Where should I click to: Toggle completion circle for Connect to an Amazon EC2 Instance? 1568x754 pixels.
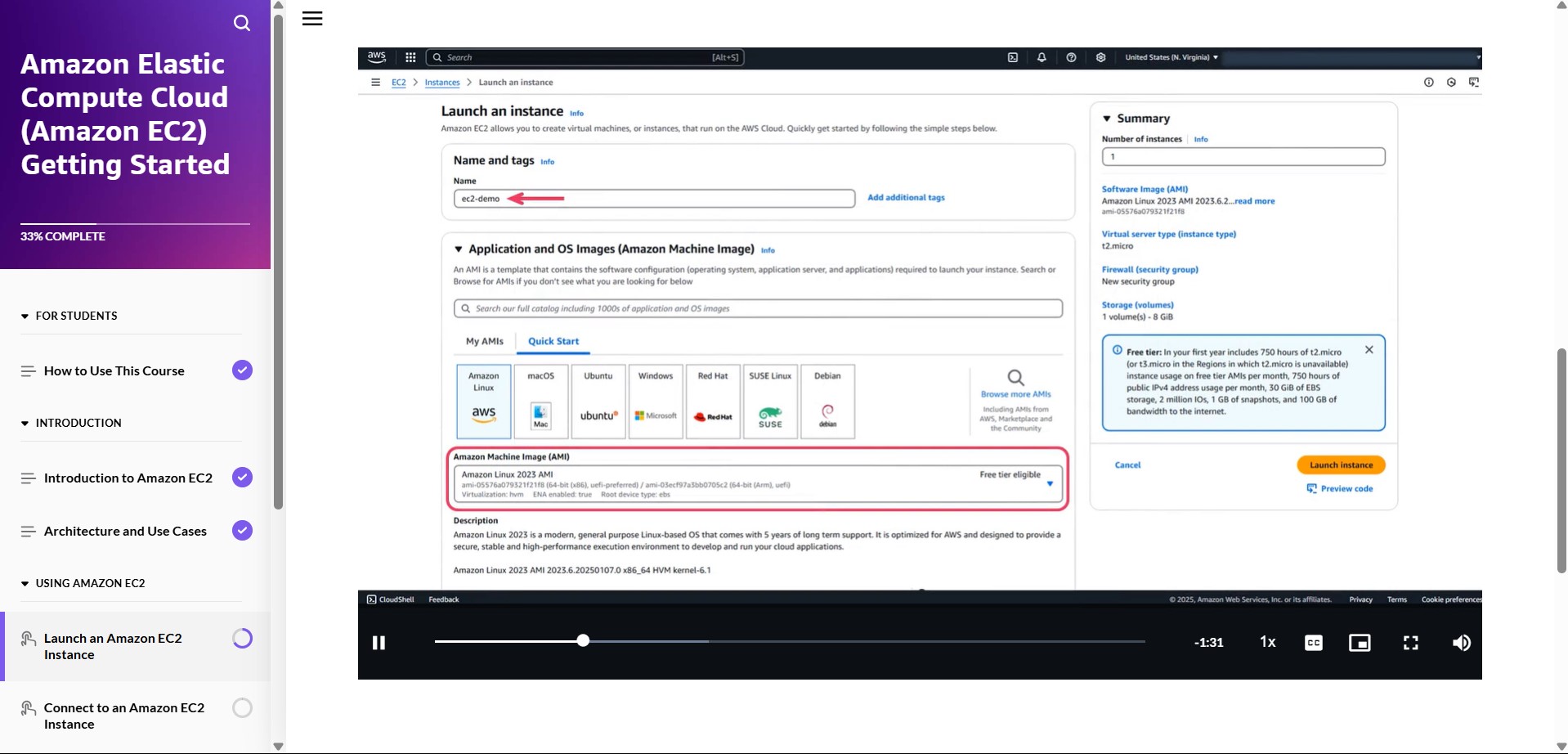click(242, 707)
